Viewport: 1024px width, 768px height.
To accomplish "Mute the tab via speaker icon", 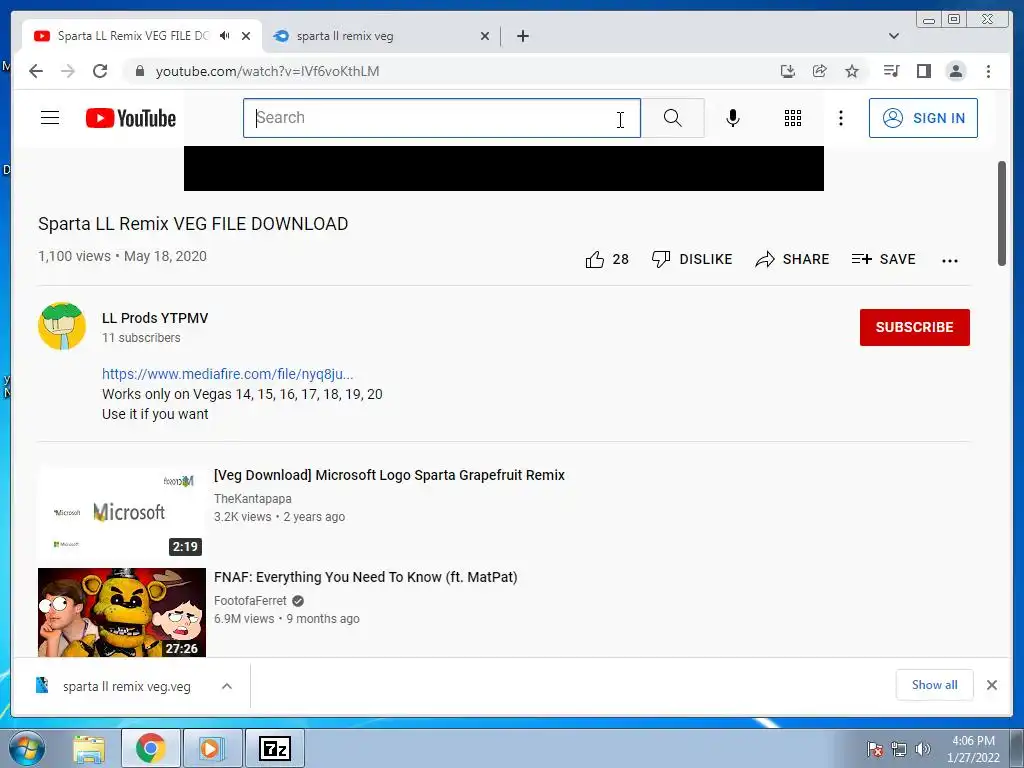I will [225, 36].
